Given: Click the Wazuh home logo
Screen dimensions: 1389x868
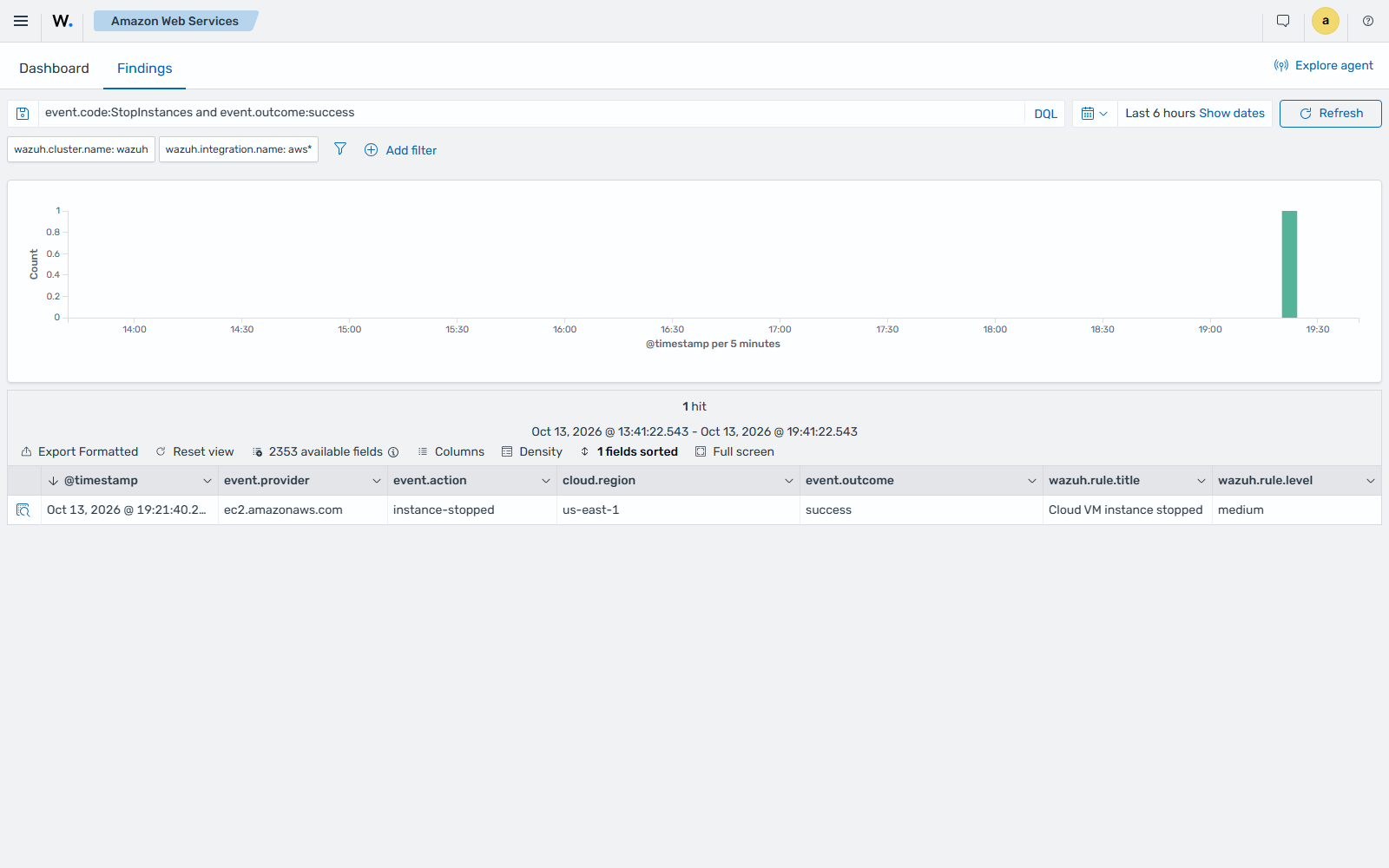Looking at the screenshot, I should [x=63, y=21].
